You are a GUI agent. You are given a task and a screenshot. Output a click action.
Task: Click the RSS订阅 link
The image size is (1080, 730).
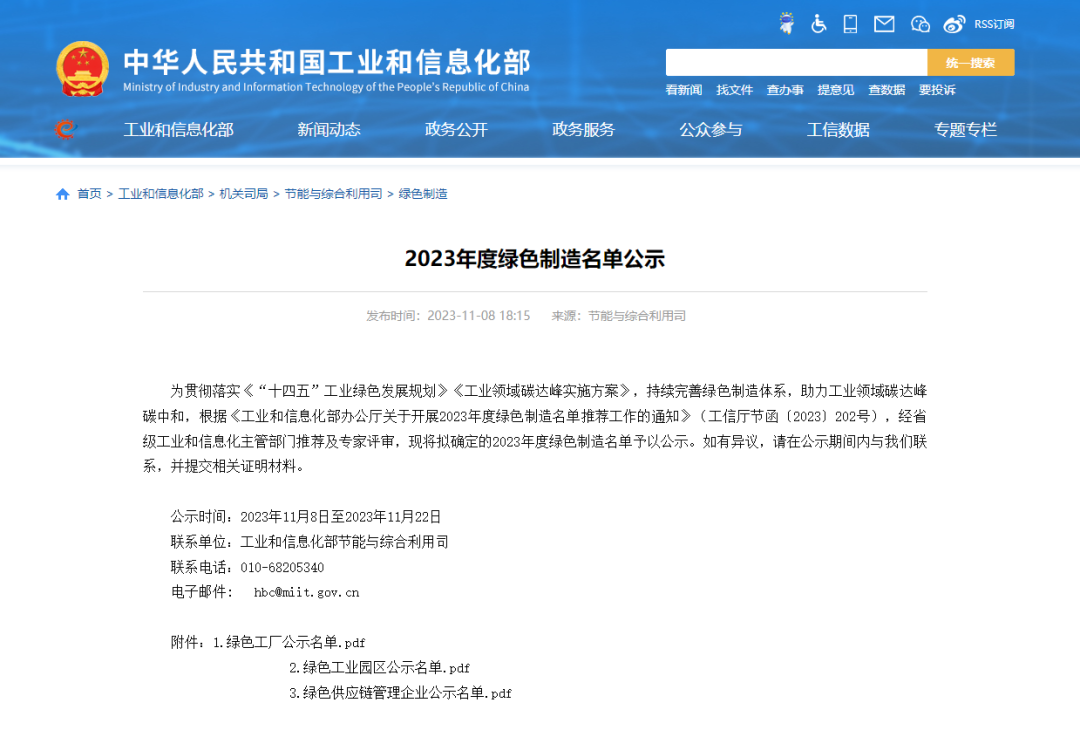coord(994,24)
